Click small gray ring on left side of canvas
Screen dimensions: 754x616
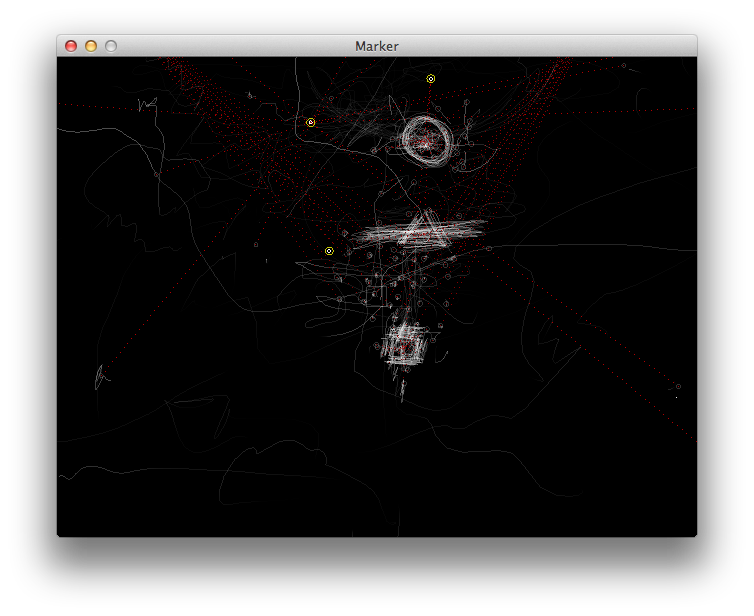(x=156, y=174)
